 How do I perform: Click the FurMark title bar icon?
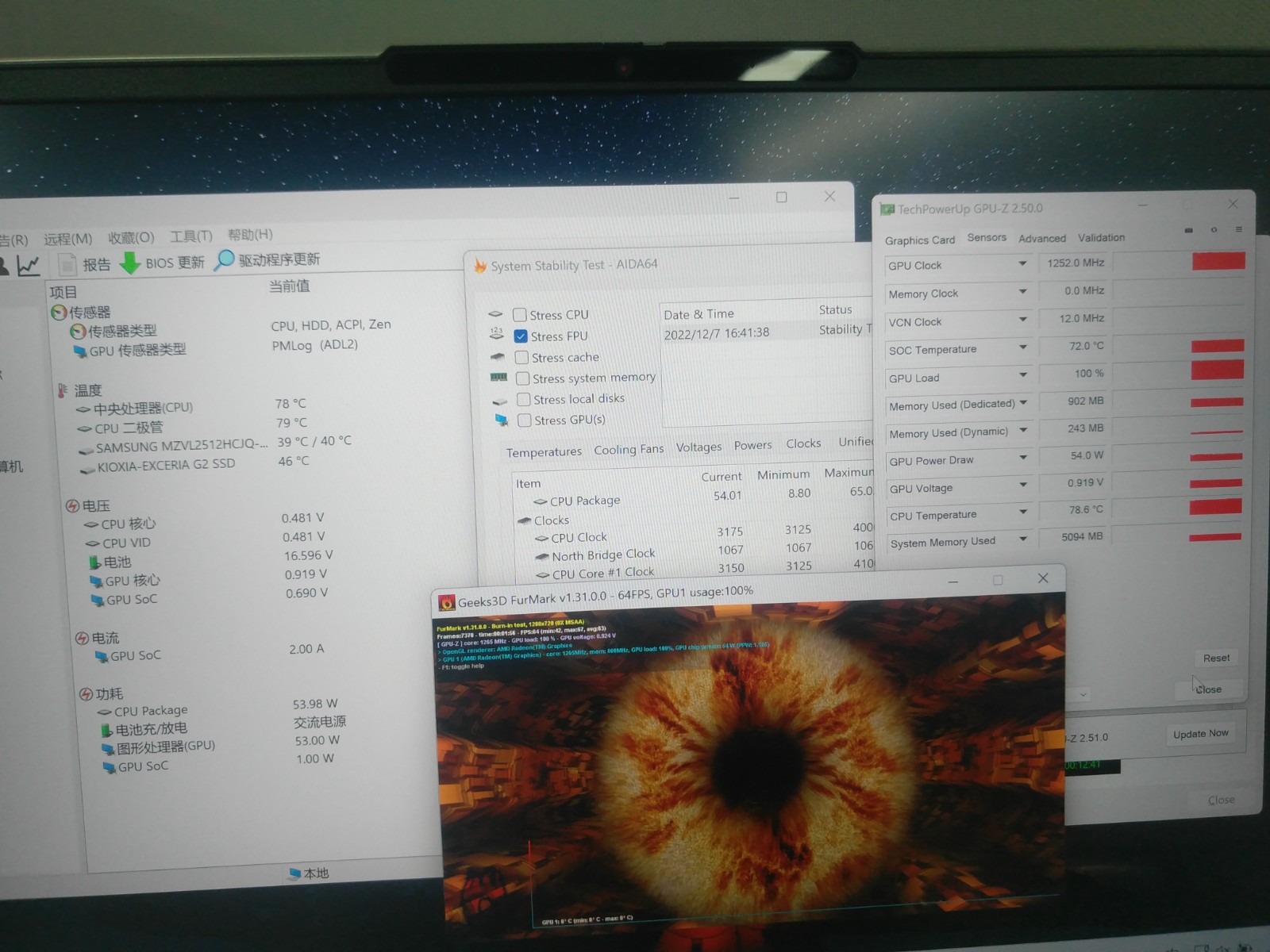pyautogui.click(x=447, y=603)
